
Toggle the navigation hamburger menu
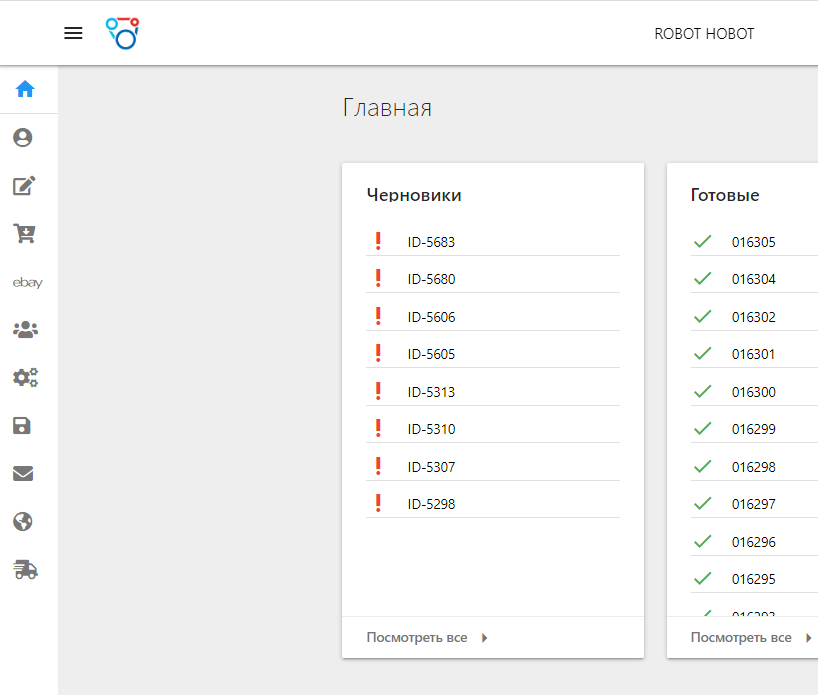point(73,33)
